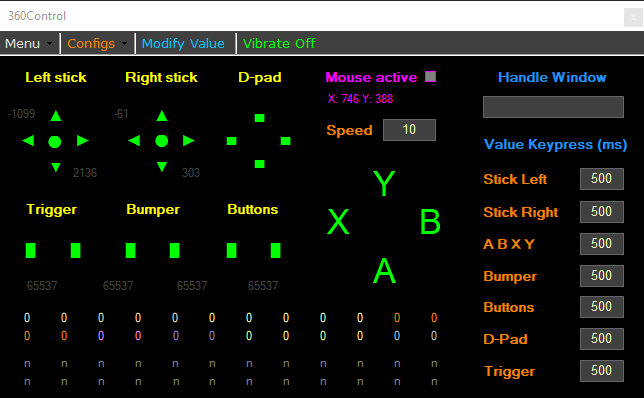Click the Stick Left keypress value field

point(602,179)
